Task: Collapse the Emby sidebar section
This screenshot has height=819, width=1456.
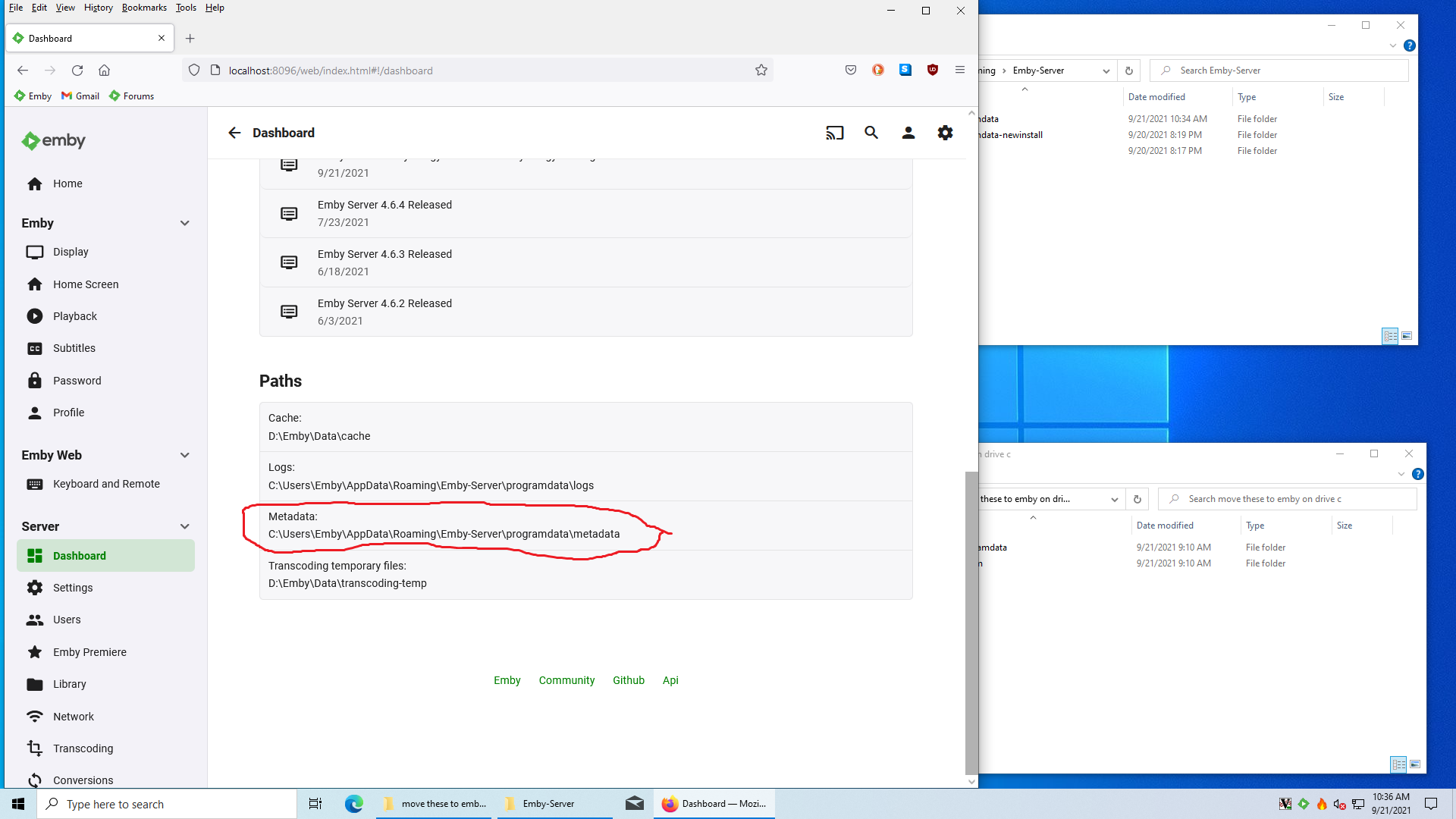Action: coord(184,223)
